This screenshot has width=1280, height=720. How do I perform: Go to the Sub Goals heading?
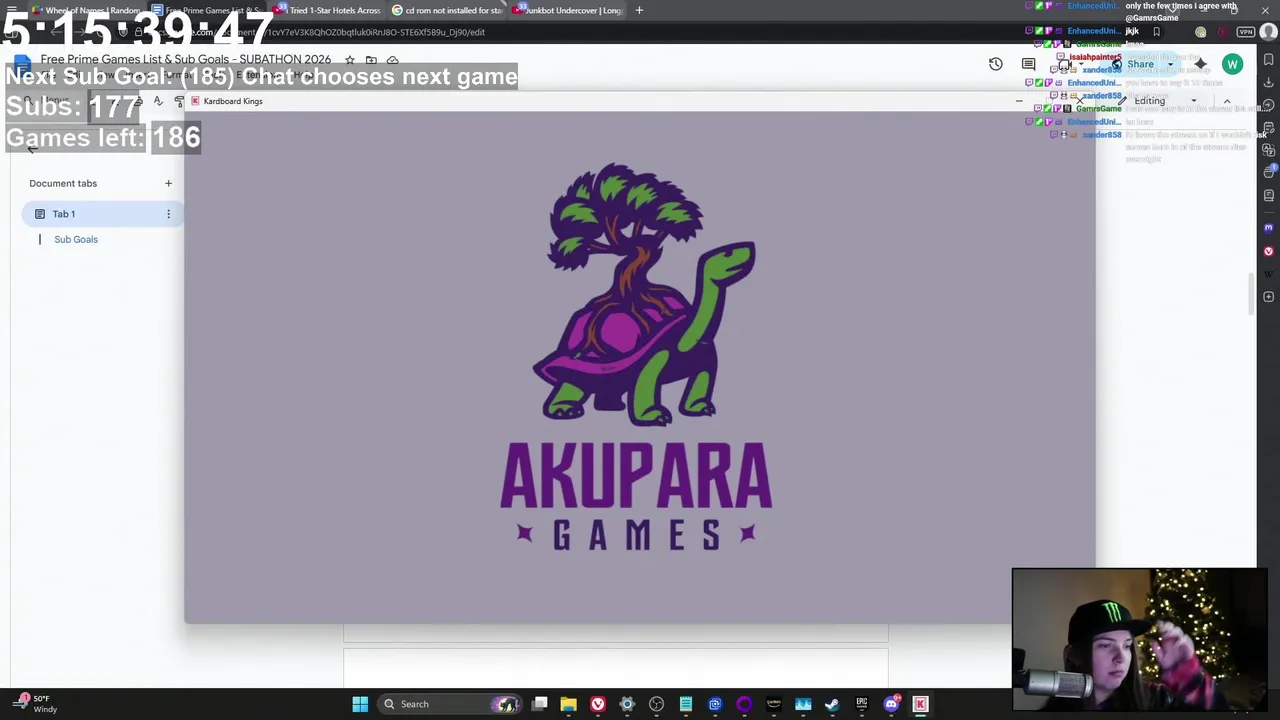click(76, 239)
